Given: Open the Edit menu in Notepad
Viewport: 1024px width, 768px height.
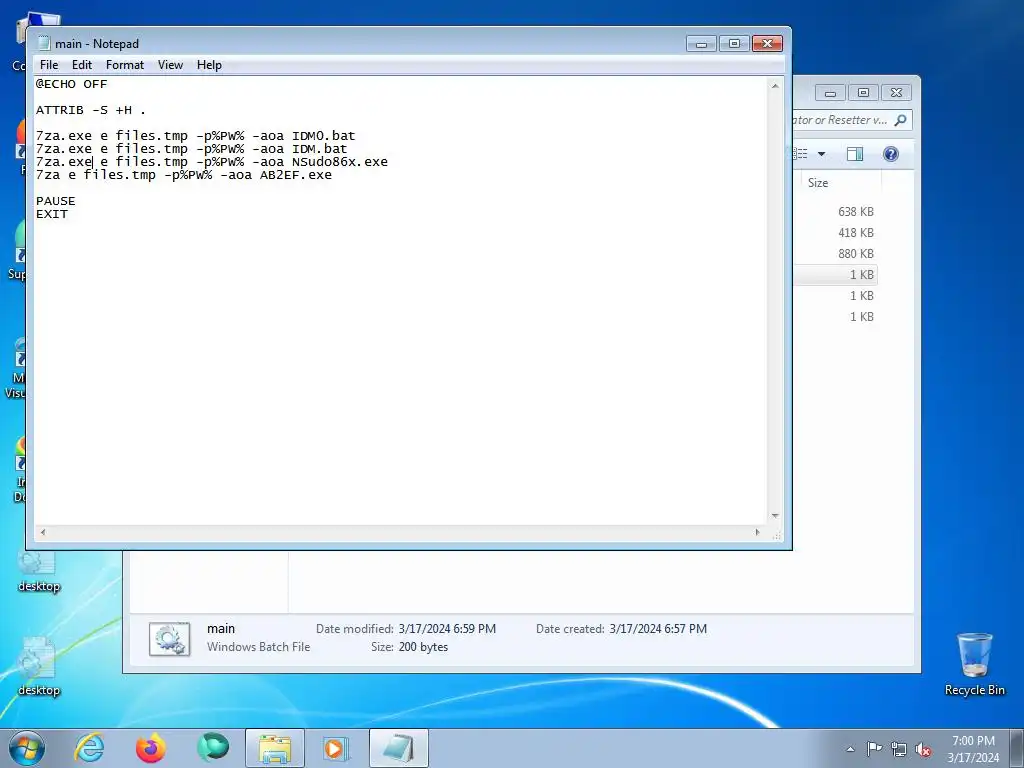Looking at the screenshot, I should (82, 65).
